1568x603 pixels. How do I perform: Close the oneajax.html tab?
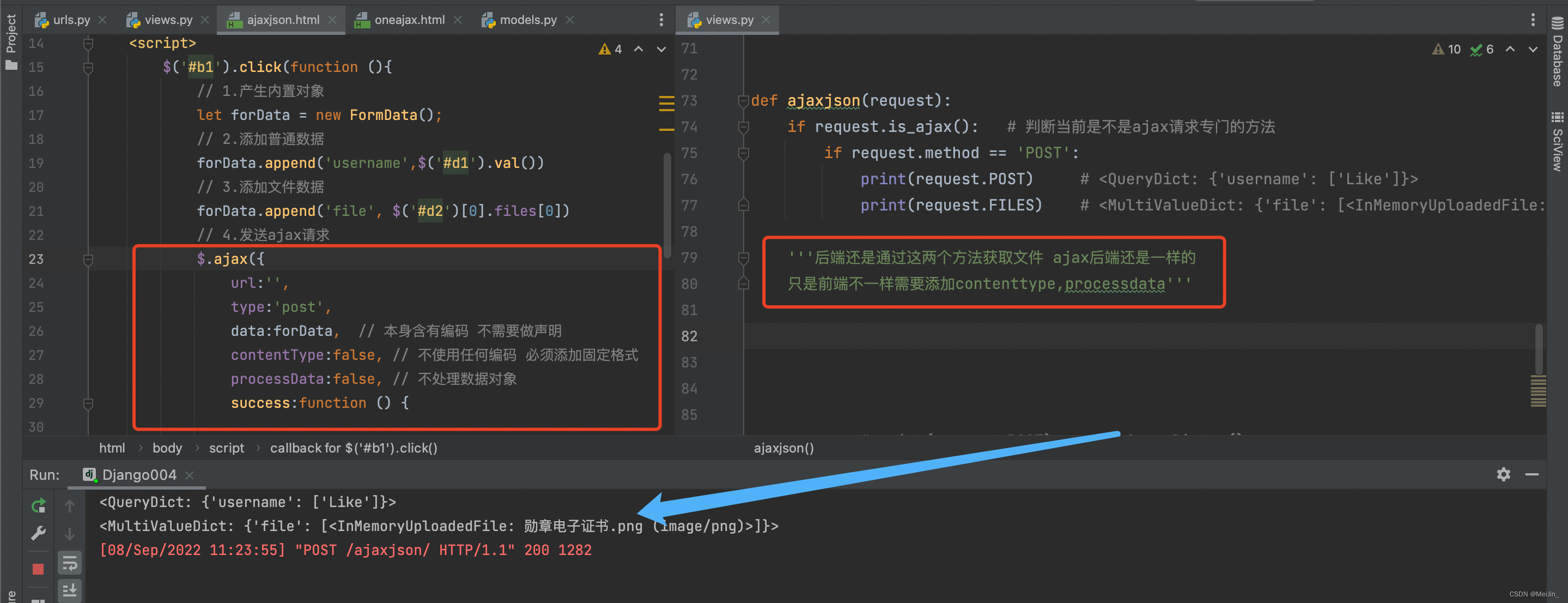click(458, 20)
